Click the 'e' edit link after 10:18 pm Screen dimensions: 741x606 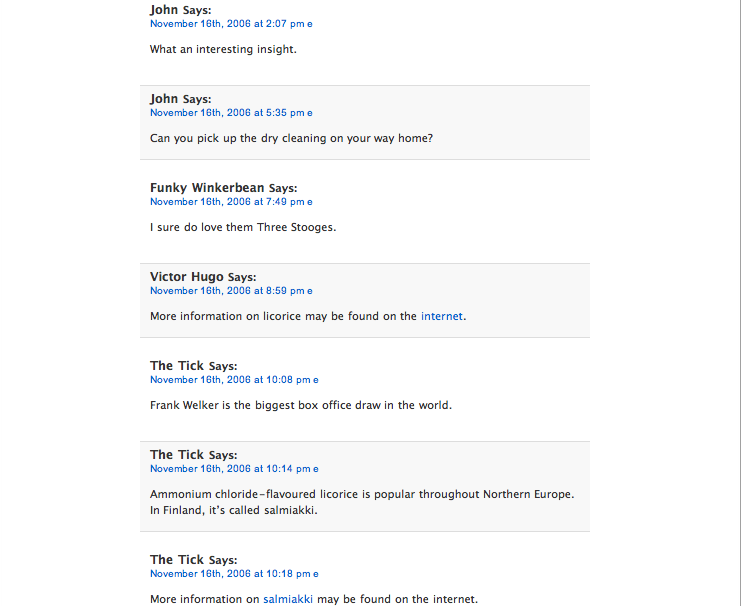coord(316,574)
